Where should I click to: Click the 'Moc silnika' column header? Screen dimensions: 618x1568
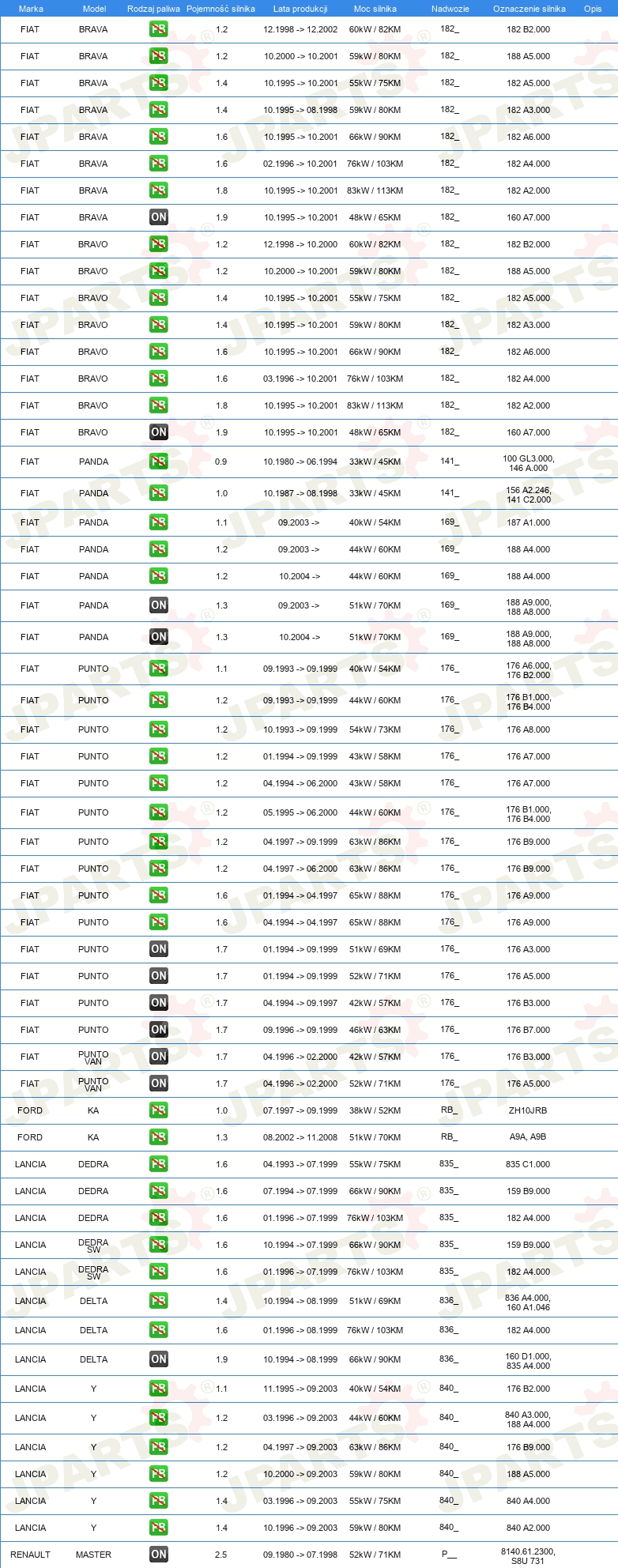pos(375,9)
